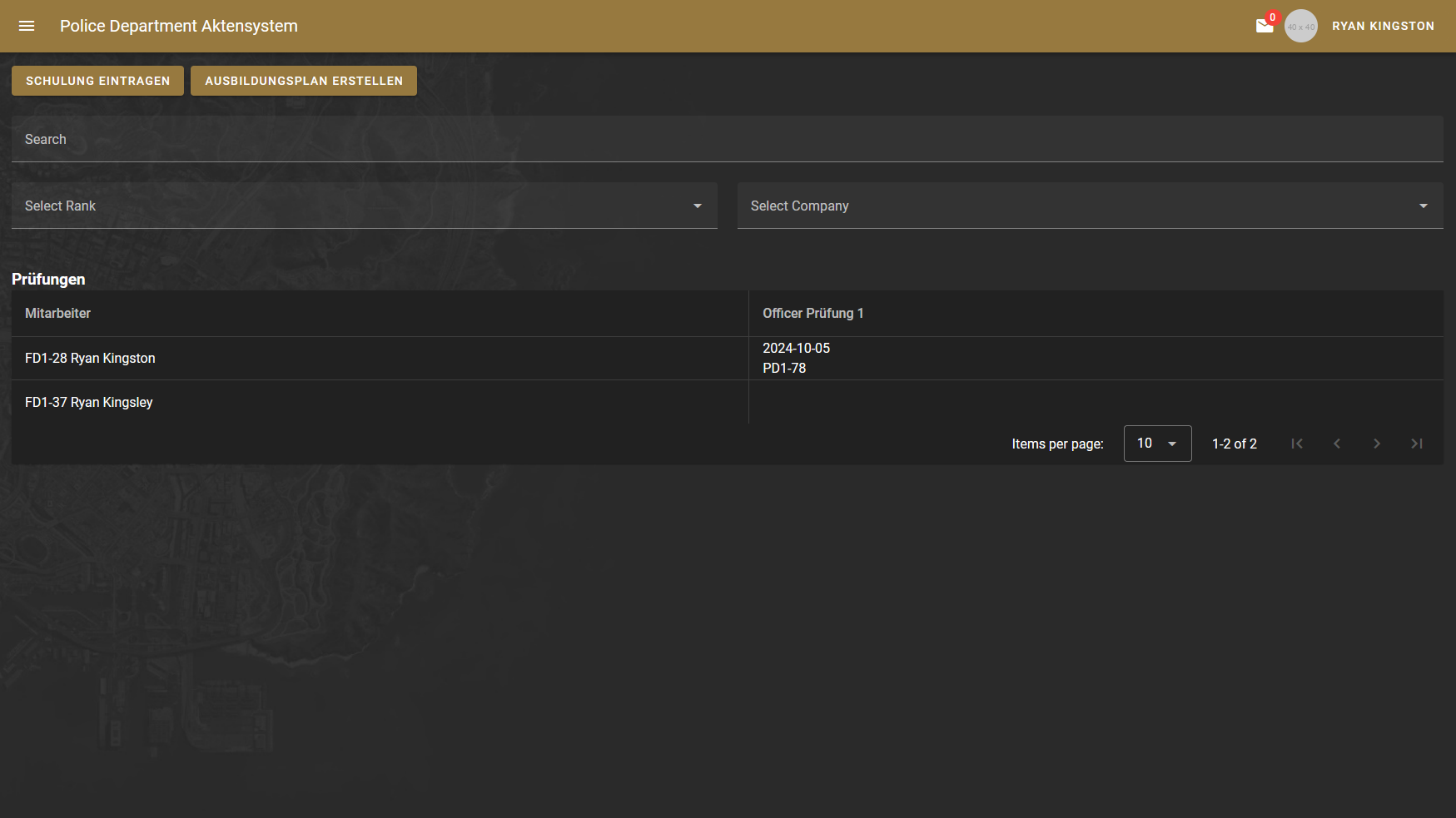Viewport: 1456px width, 818px height.
Task: Focus the Search input field
Action: 728,139
